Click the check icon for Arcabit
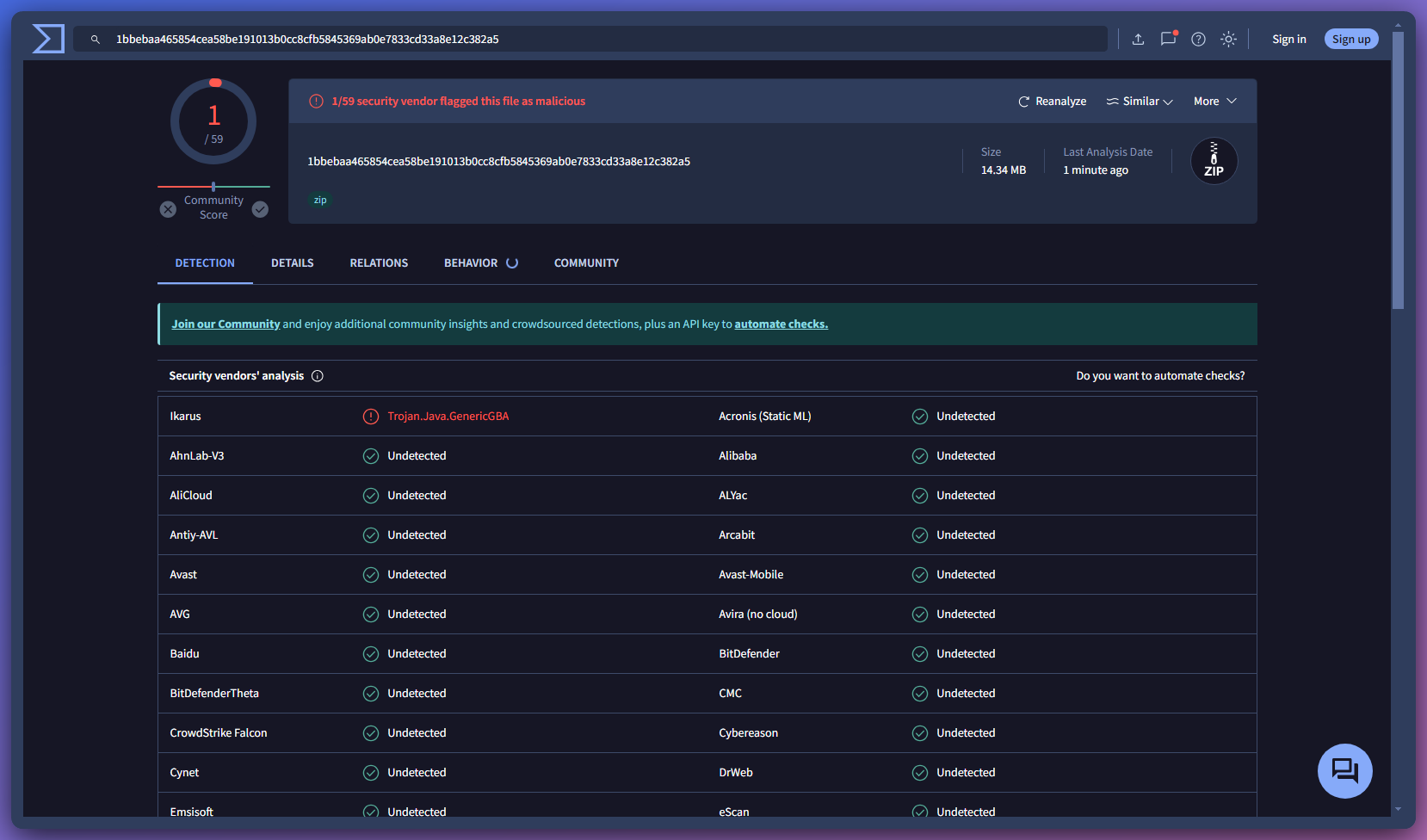The image size is (1427, 840). click(920, 535)
